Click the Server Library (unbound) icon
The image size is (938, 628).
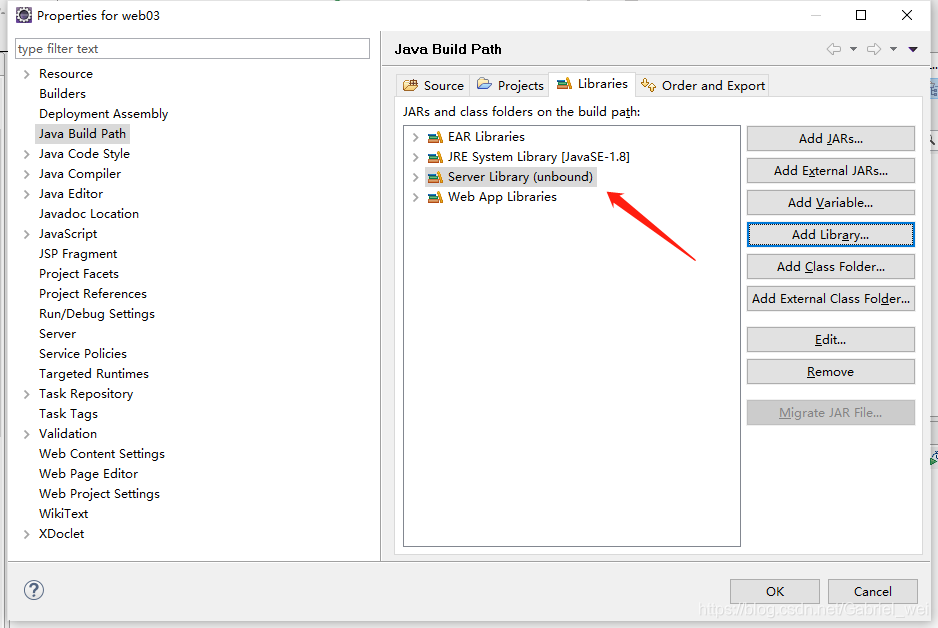(x=435, y=177)
